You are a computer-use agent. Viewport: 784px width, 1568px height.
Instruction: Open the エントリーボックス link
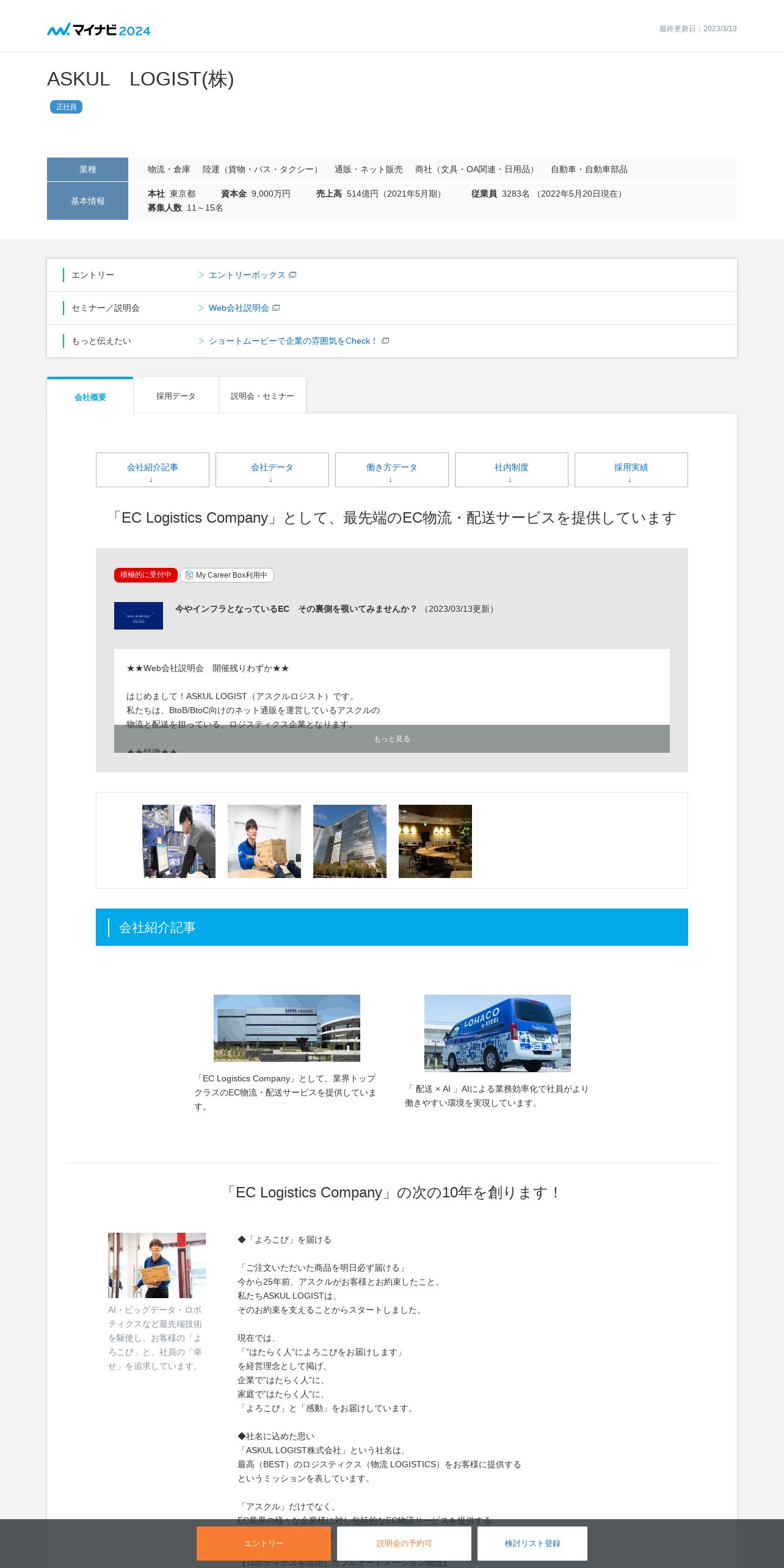pyautogui.click(x=247, y=275)
